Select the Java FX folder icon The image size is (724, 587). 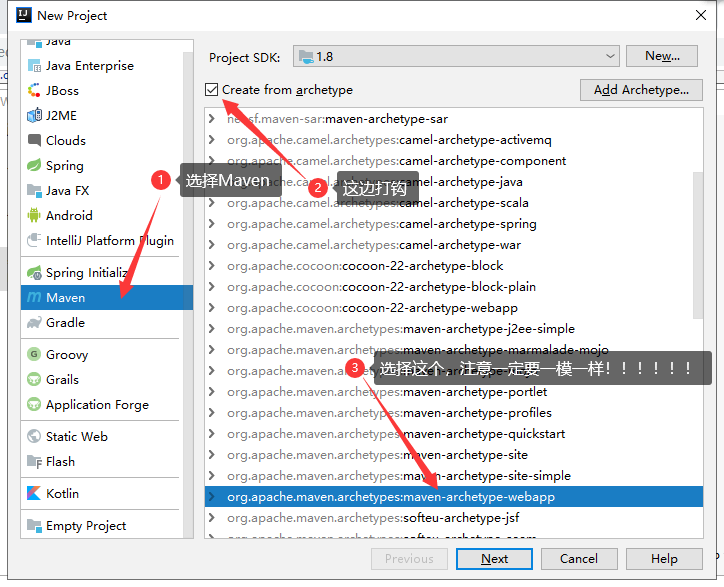[34, 190]
